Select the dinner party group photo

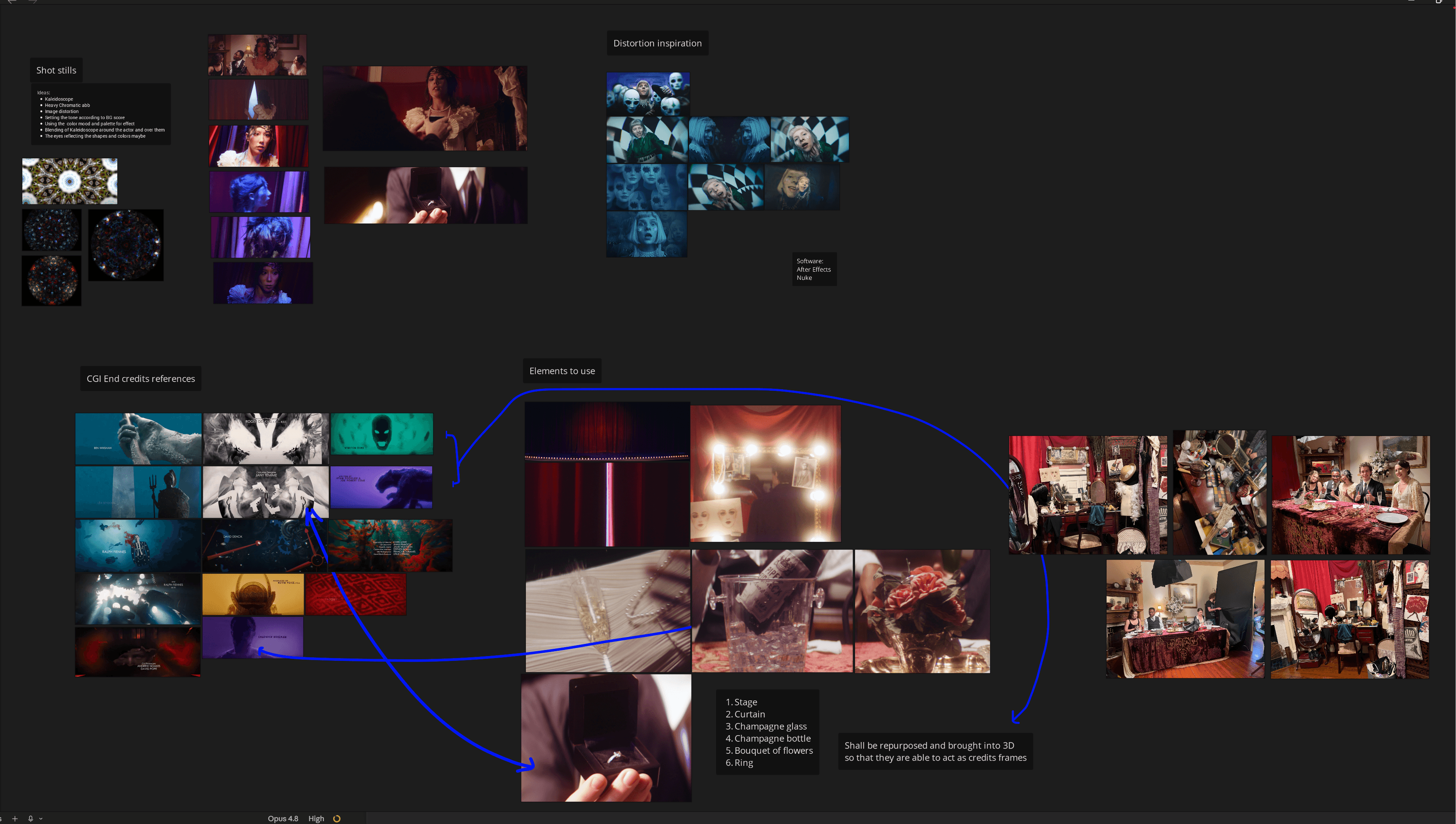click(x=1351, y=495)
